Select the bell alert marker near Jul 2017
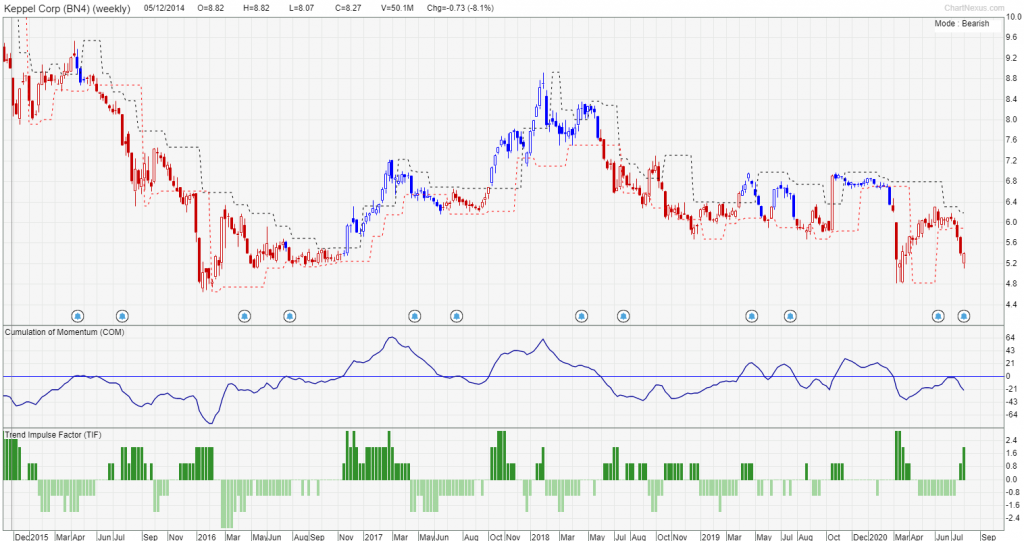The image size is (1024, 541). click(456, 316)
